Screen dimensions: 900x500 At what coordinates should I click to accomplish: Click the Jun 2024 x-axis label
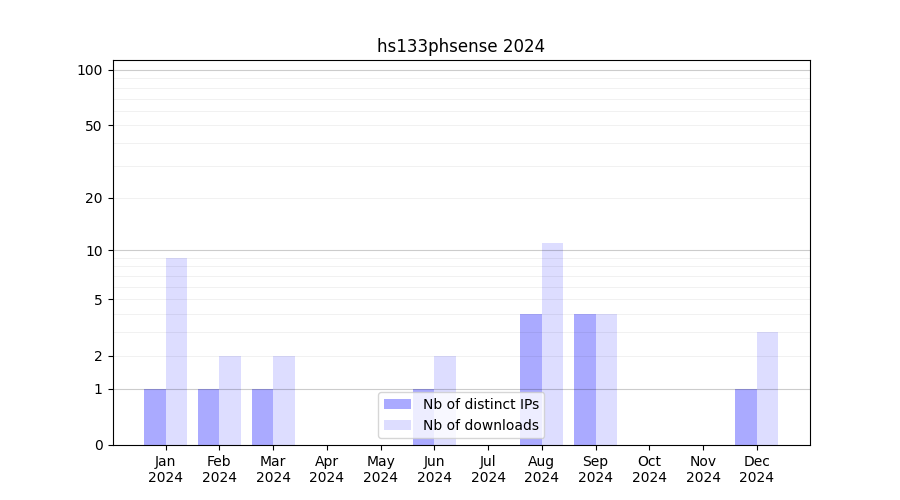pos(434,469)
